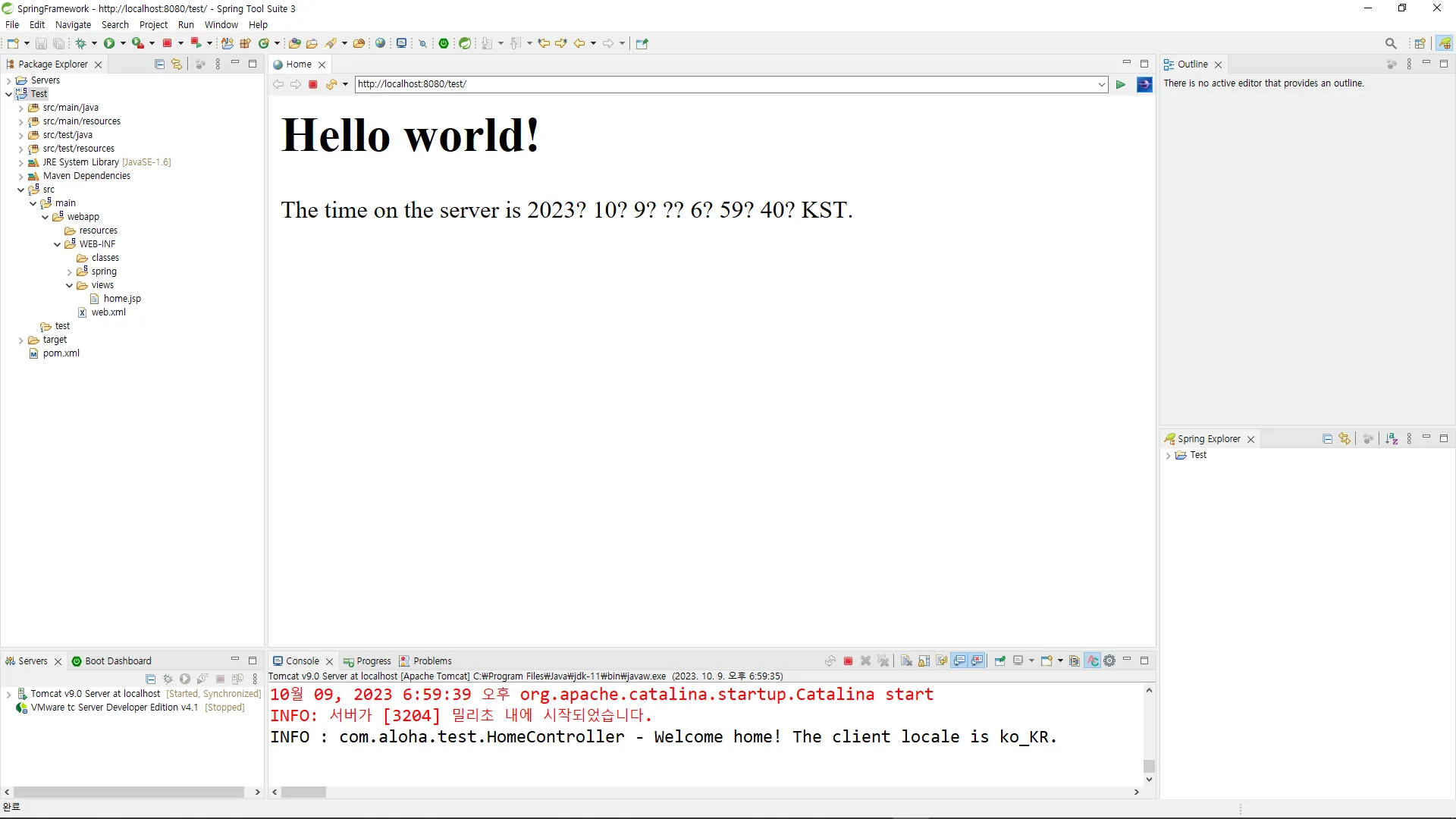Viewport: 1456px width, 819px height.
Task: Toggle Link with Editor in Package Explorer
Action: pyautogui.click(x=177, y=64)
